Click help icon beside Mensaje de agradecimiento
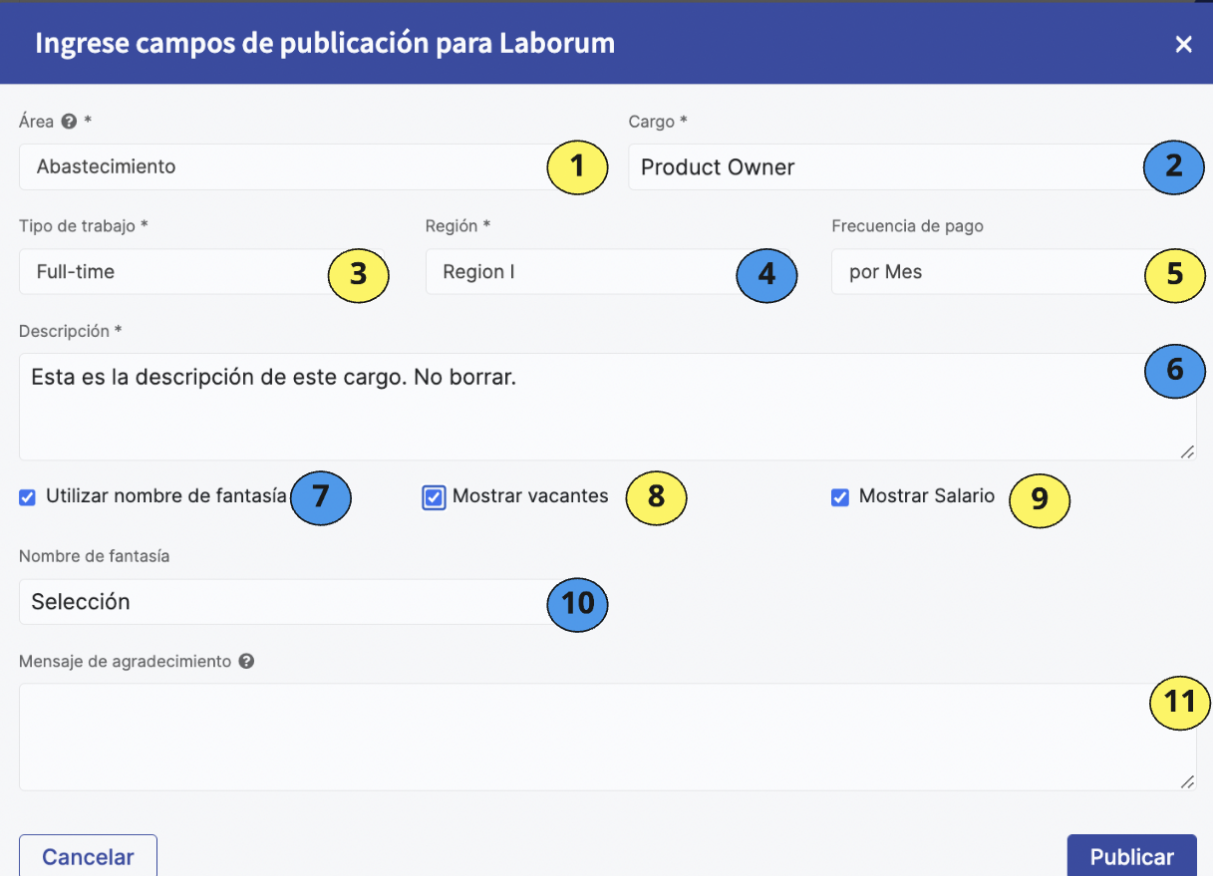Screen dimensions: 1213x876 tap(246, 662)
